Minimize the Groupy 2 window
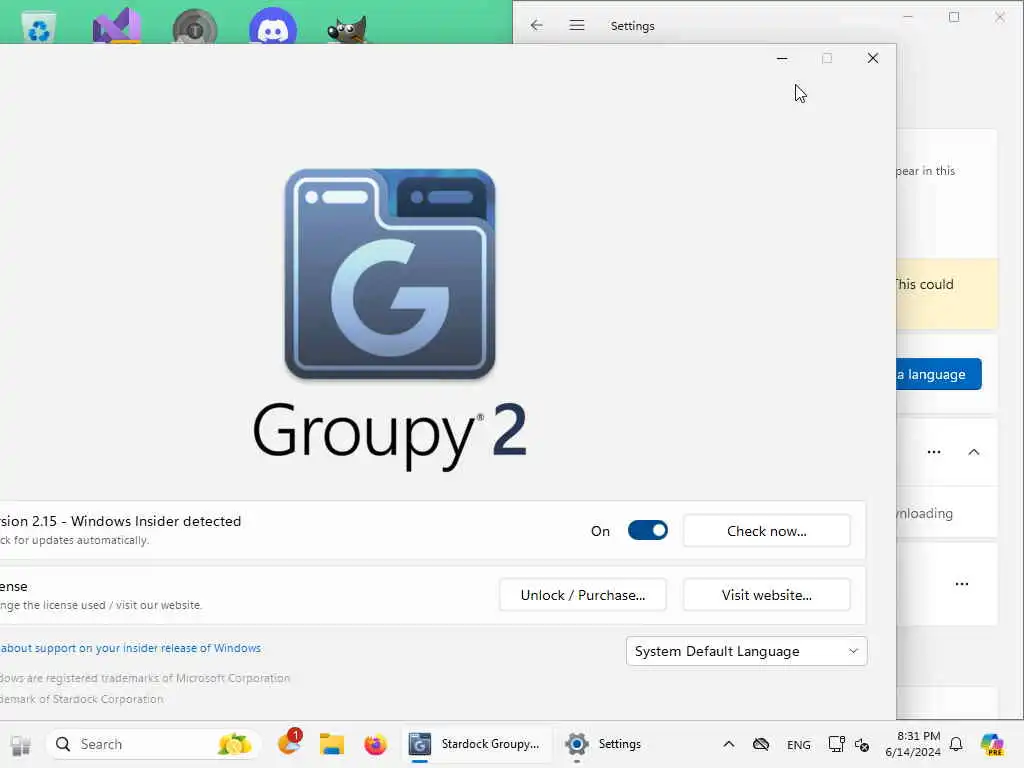The height and width of the screenshot is (768, 1024). (782, 58)
